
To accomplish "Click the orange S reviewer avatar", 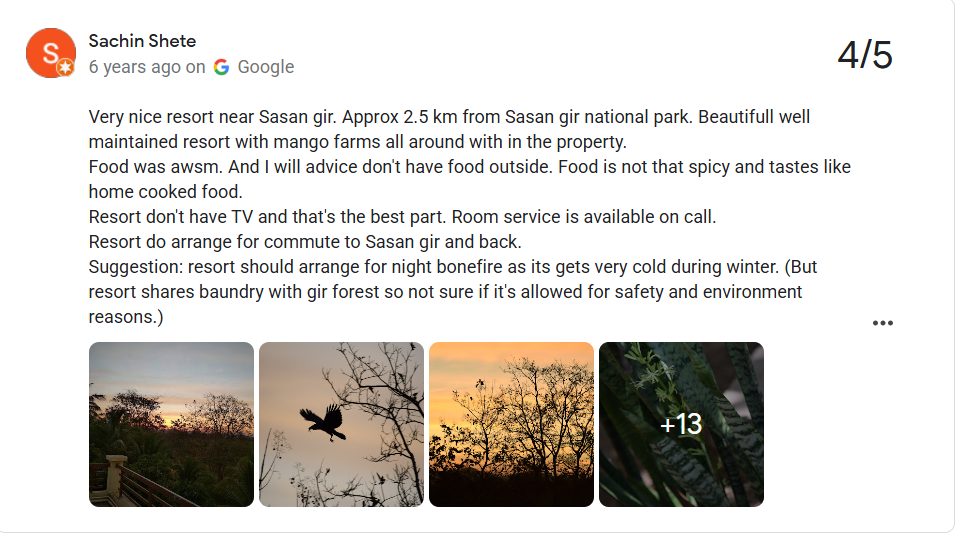I will pyautogui.click(x=51, y=53).
